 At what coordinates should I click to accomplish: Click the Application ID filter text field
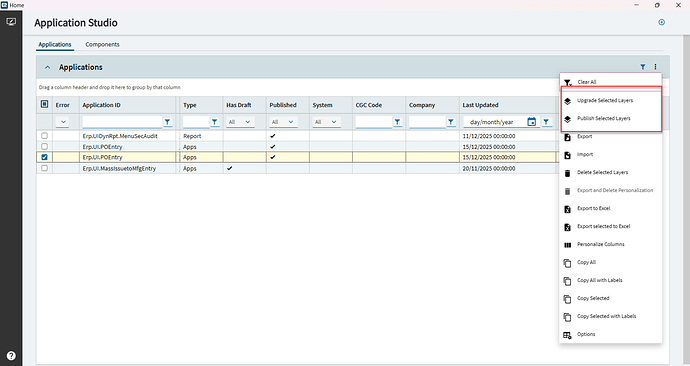tap(122, 122)
